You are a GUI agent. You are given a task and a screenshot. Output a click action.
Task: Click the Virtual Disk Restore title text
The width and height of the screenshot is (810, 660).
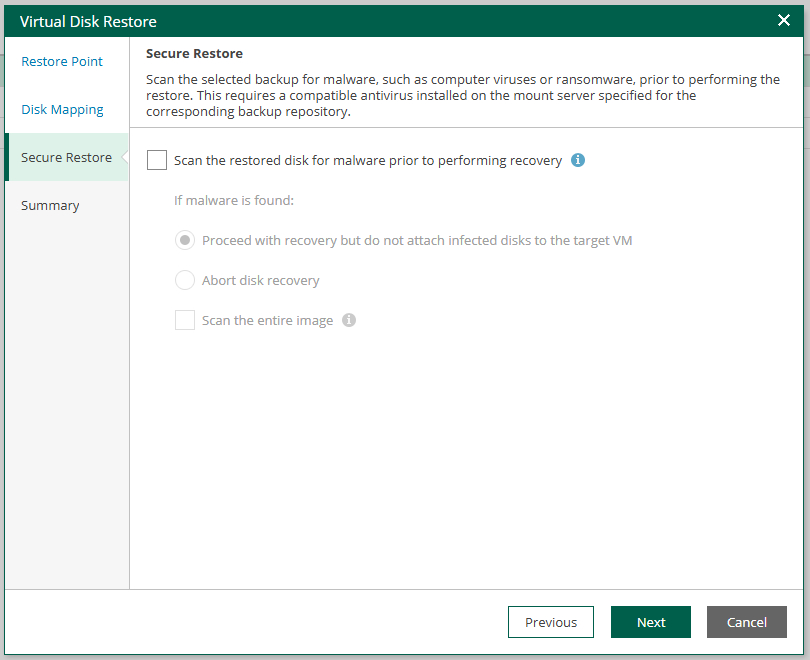tap(88, 22)
